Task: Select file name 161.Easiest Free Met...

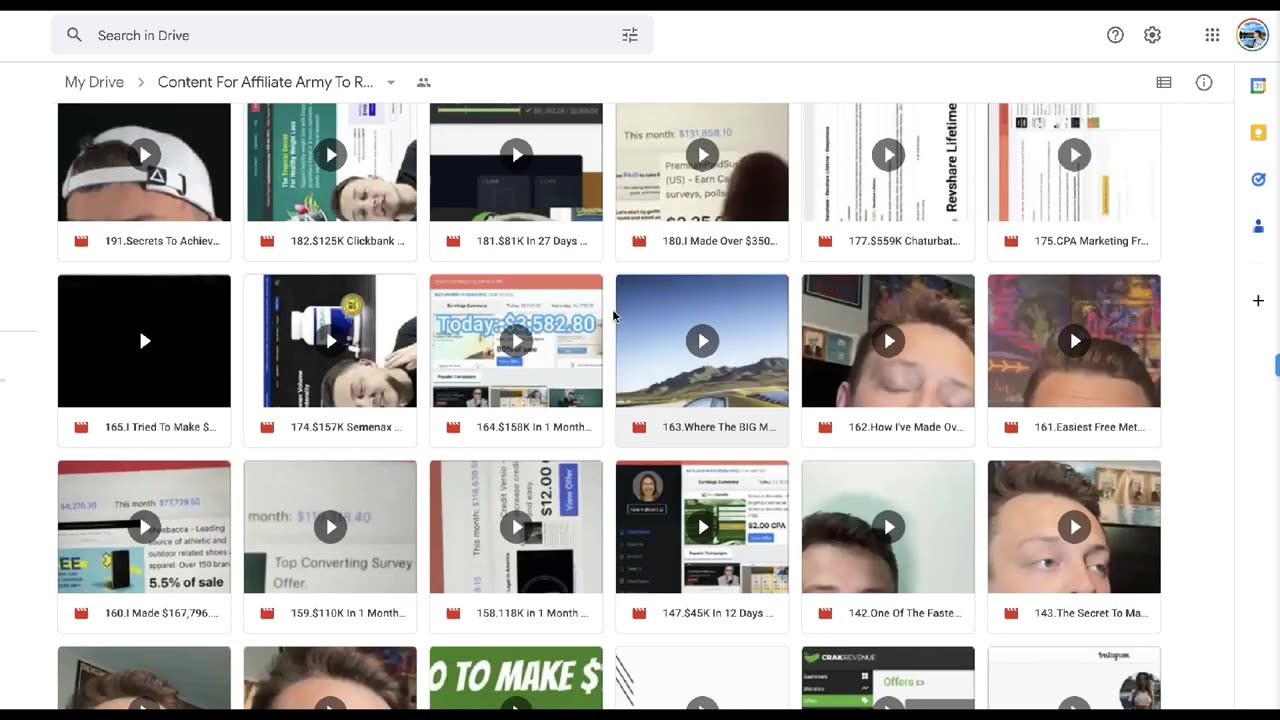Action: (x=1090, y=427)
